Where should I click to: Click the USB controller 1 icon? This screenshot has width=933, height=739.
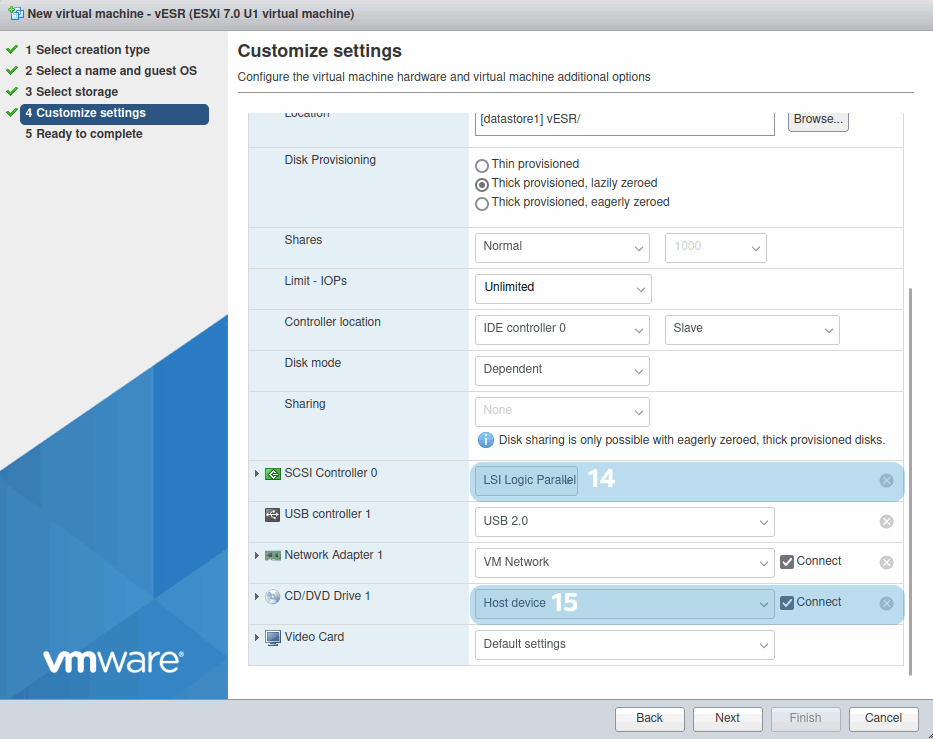click(x=273, y=515)
